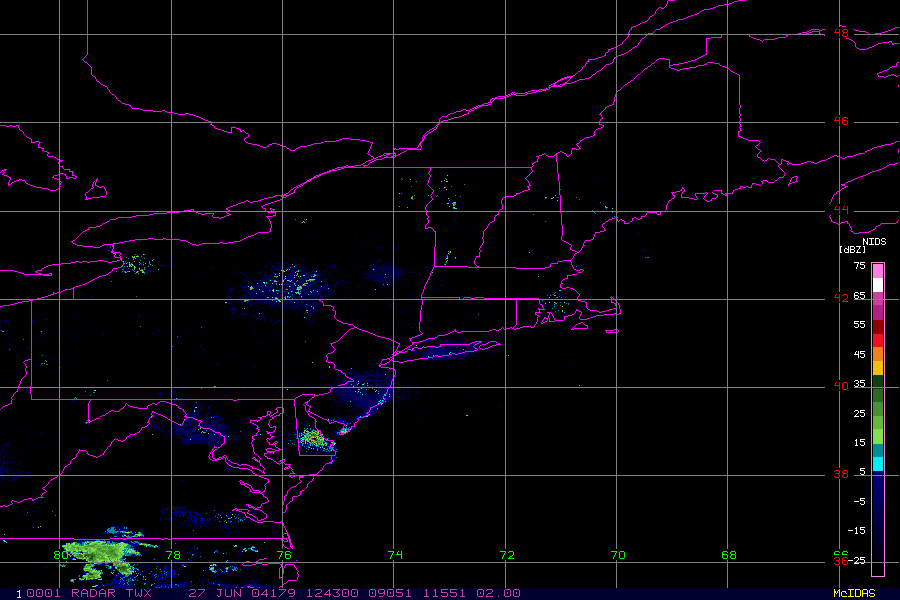Click the 25 dBZ scale value
The height and width of the screenshot is (600, 900).
coord(859,413)
